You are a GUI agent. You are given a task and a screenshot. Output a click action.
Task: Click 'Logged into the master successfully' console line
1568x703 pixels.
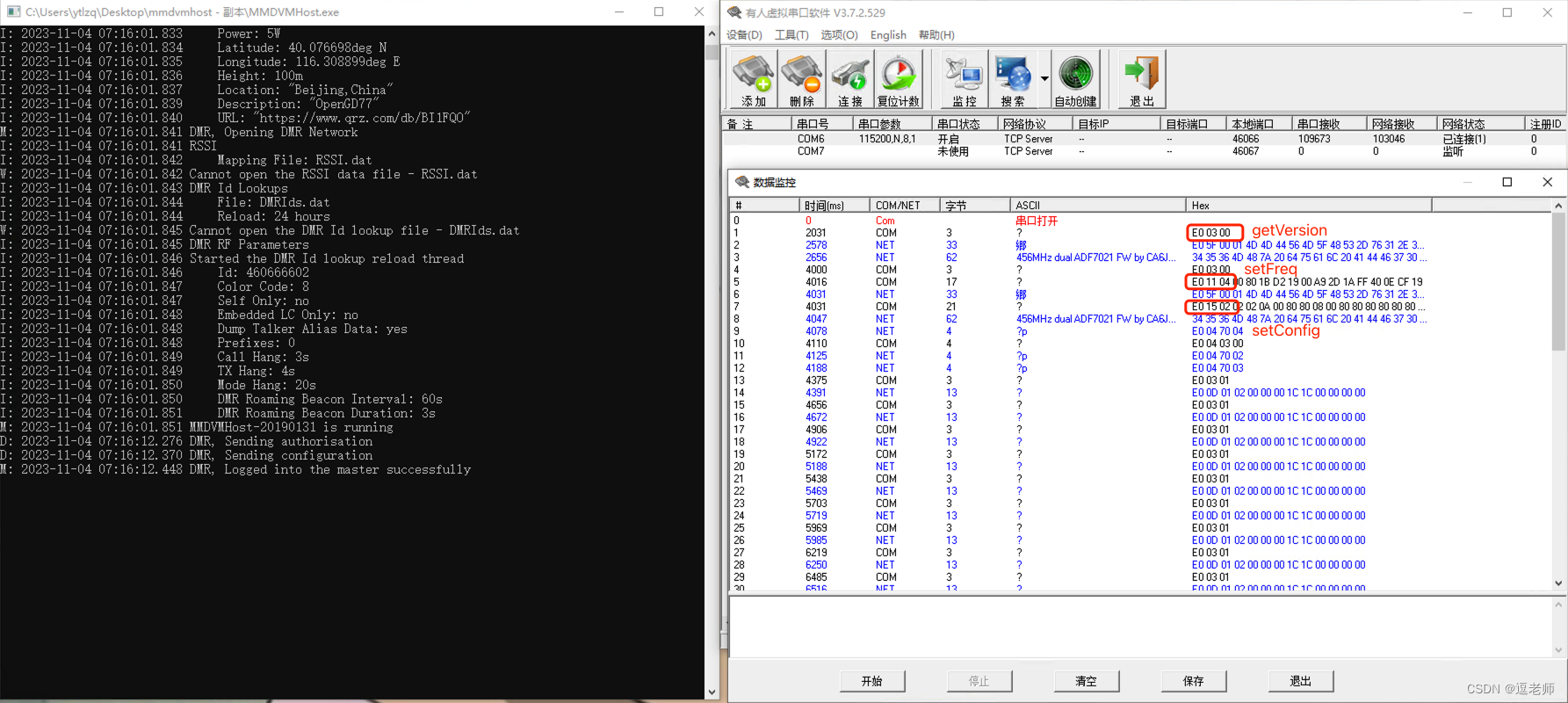coord(347,469)
